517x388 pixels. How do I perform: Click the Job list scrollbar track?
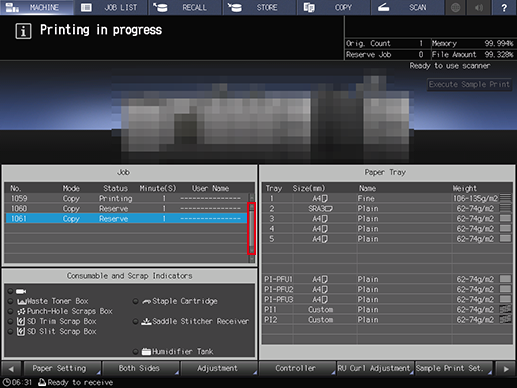click(x=252, y=229)
